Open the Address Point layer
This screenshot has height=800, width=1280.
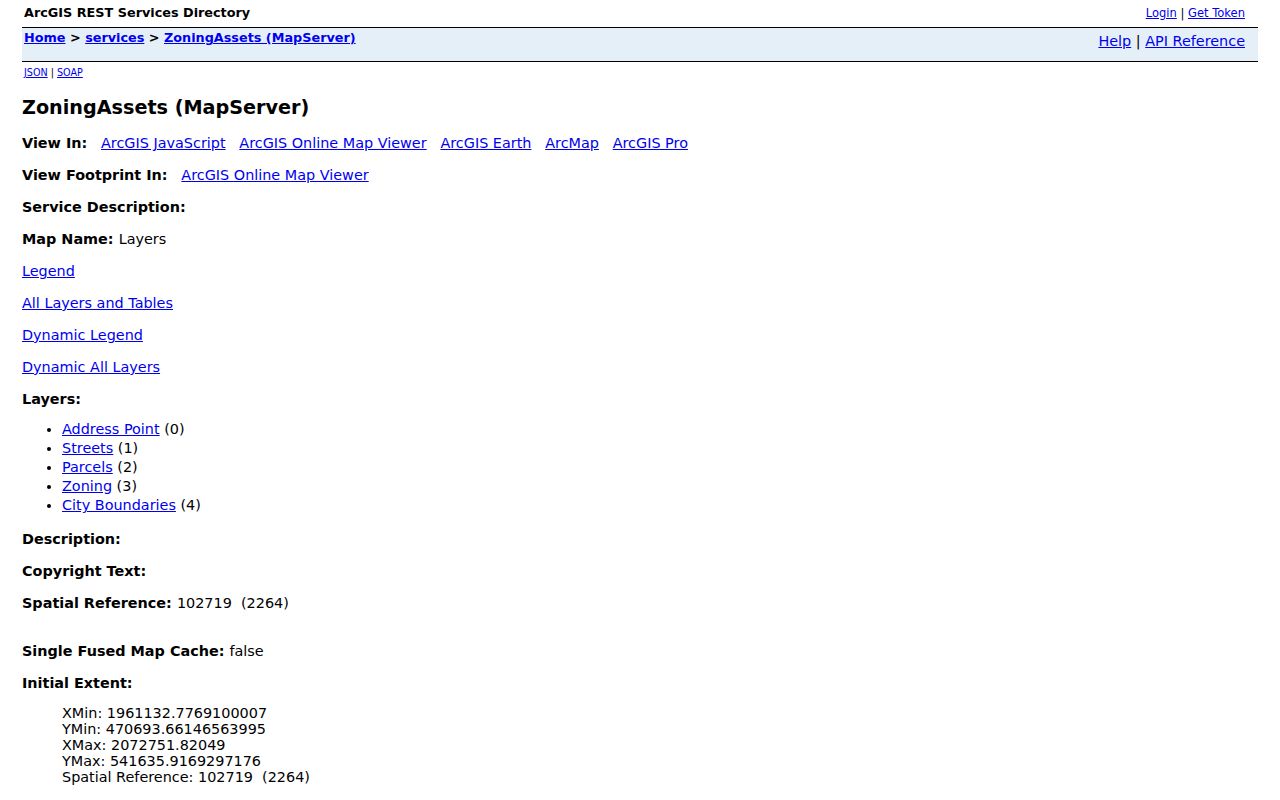(x=111, y=429)
